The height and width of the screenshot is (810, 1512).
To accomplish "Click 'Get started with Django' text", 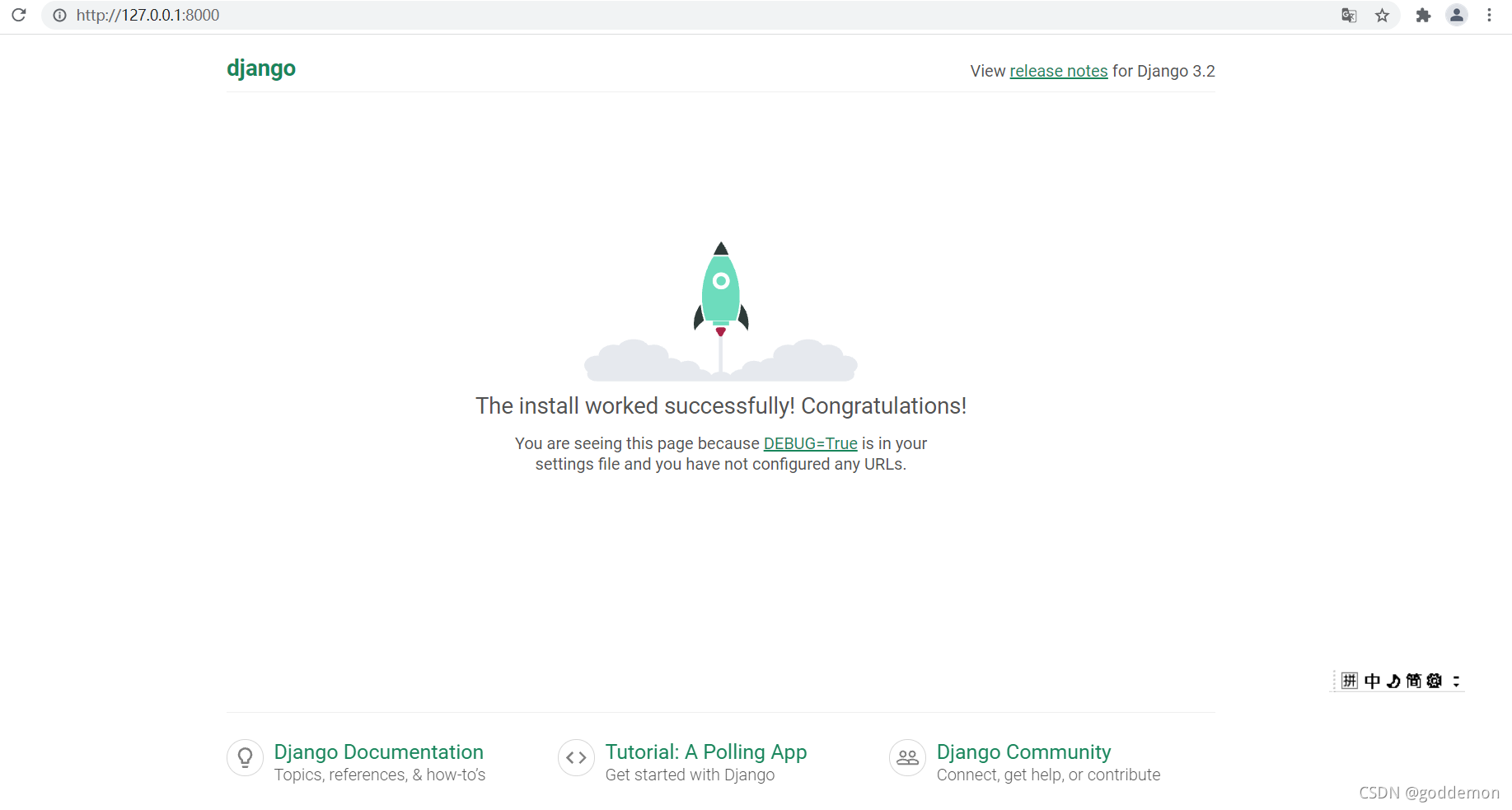I will (690, 775).
